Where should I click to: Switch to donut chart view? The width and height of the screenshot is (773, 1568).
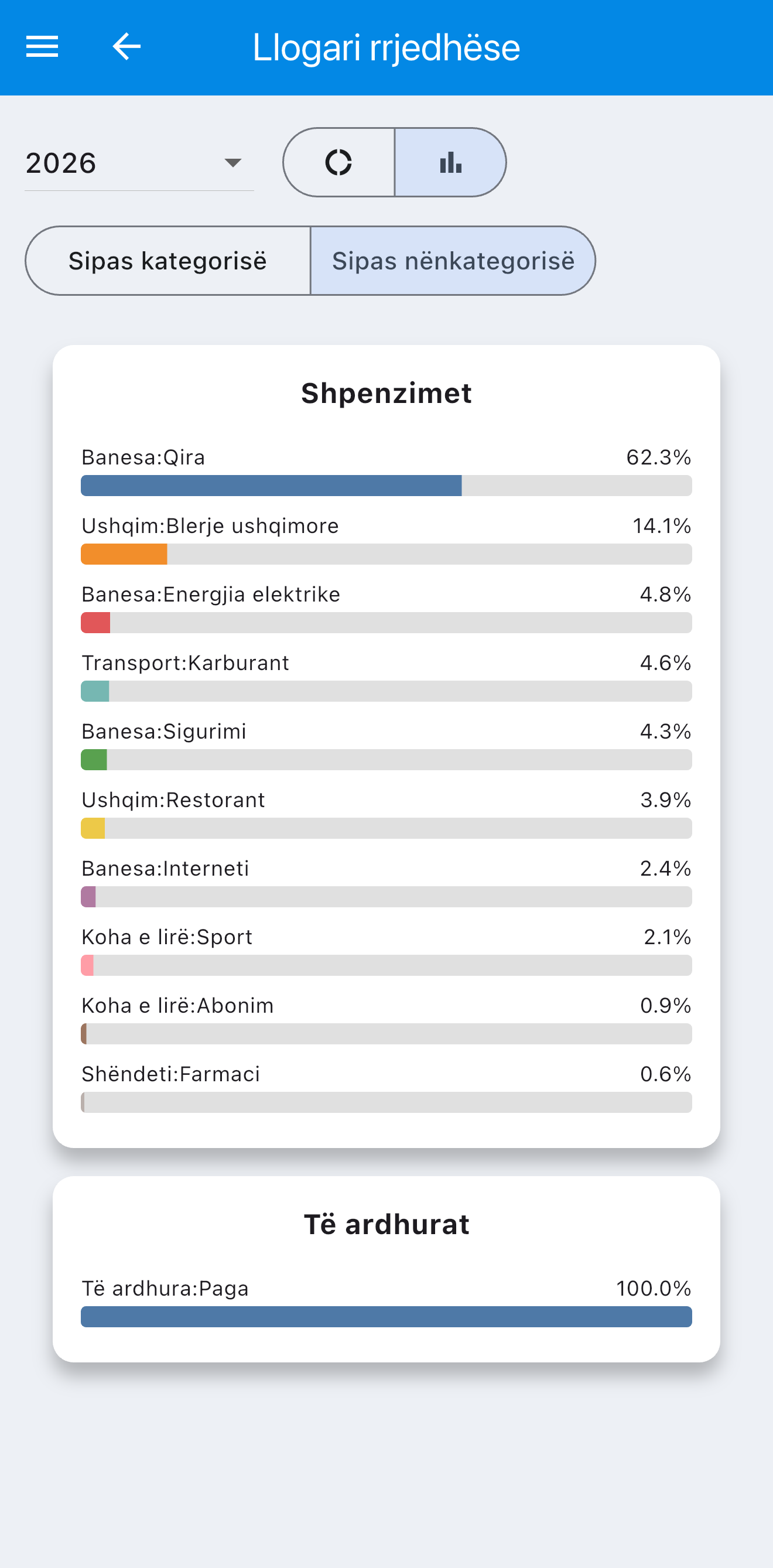click(x=339, y=162)
